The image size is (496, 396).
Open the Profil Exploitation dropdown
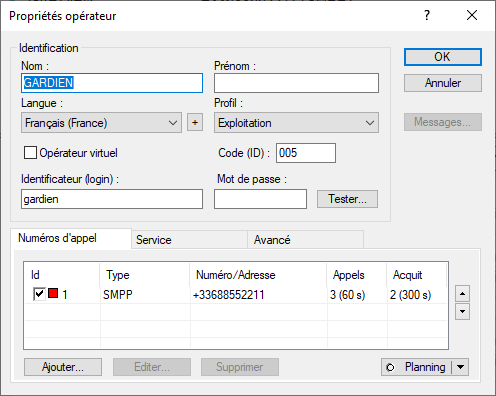coord(296,123)
